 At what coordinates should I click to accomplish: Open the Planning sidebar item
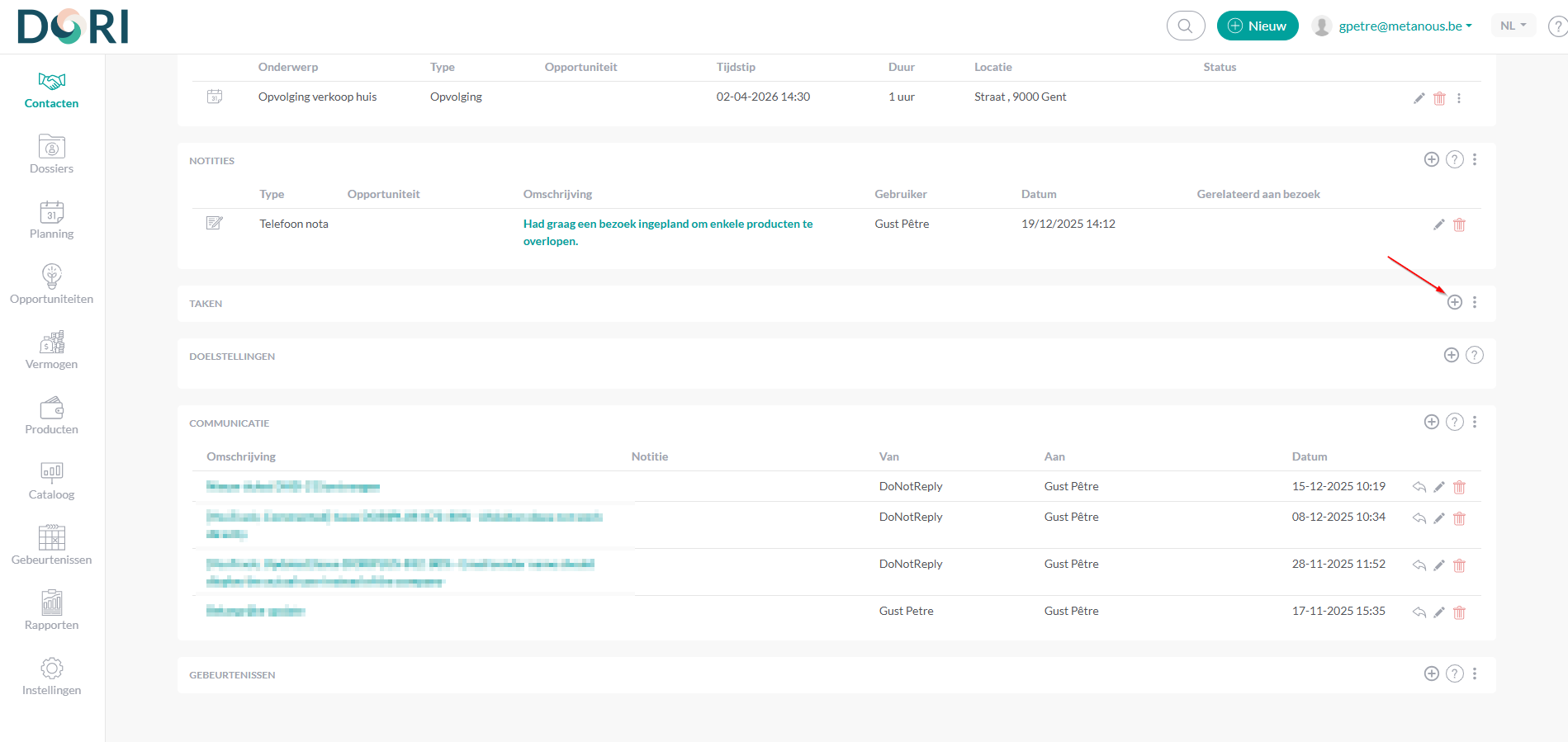click(x=51, y=220)
